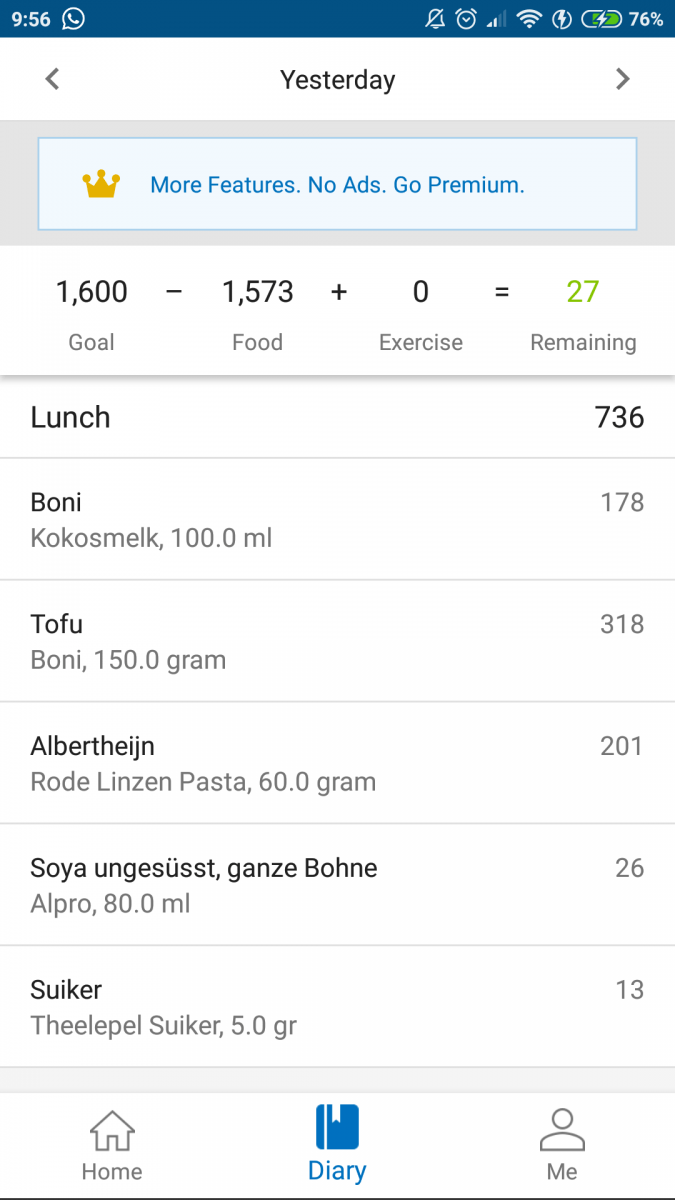Open the Go Premium banner link
The height and width of the screenshot is (1200, 675).
(x=337, y=185)
